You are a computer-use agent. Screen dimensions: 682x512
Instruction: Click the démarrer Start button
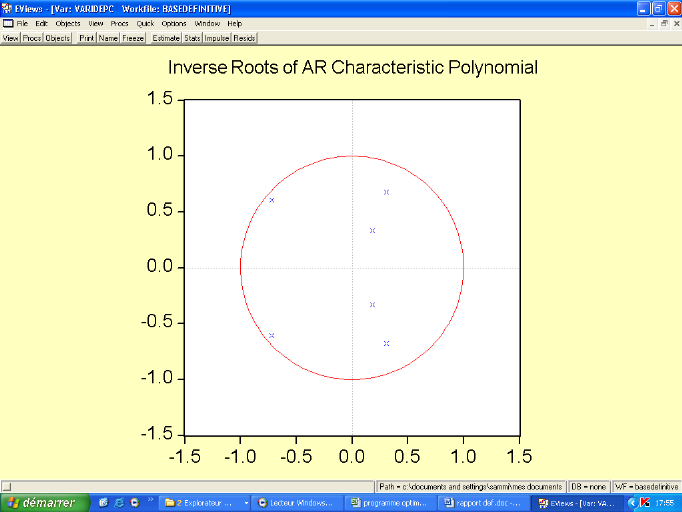(x=44, y=503)
